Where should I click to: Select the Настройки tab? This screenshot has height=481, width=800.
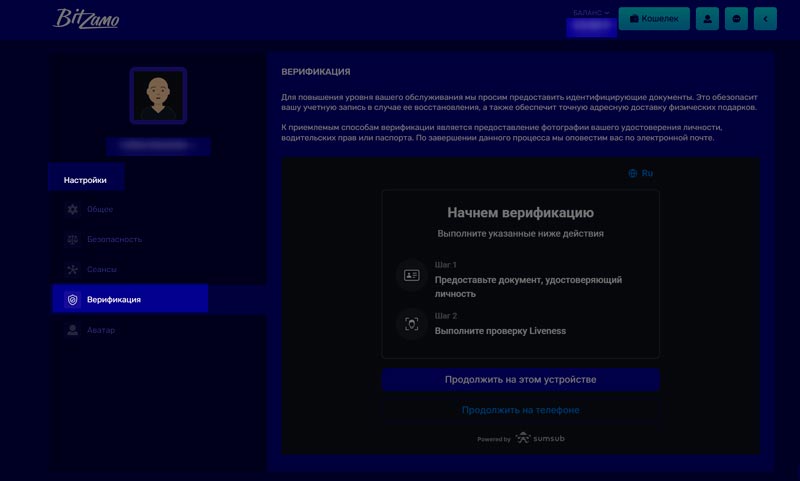click(x=85, y=180)
